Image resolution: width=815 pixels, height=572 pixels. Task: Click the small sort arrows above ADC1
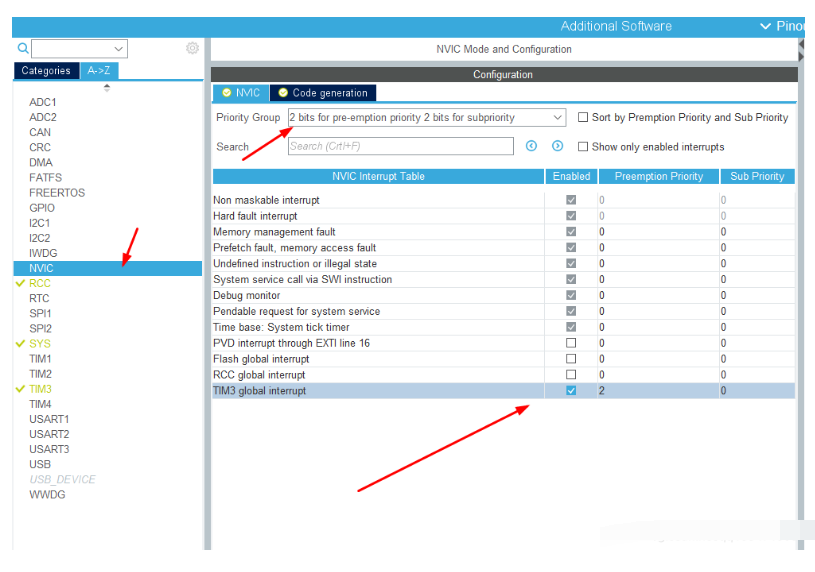click(107, 88)
